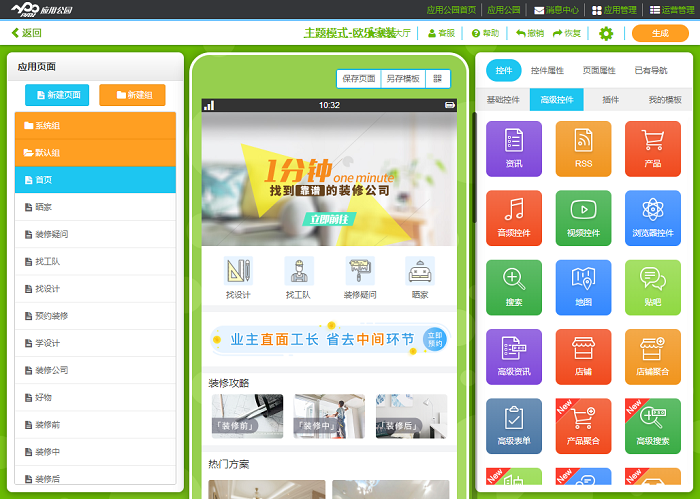Switch to the 控件属性 tab

(x=547, y=71)
